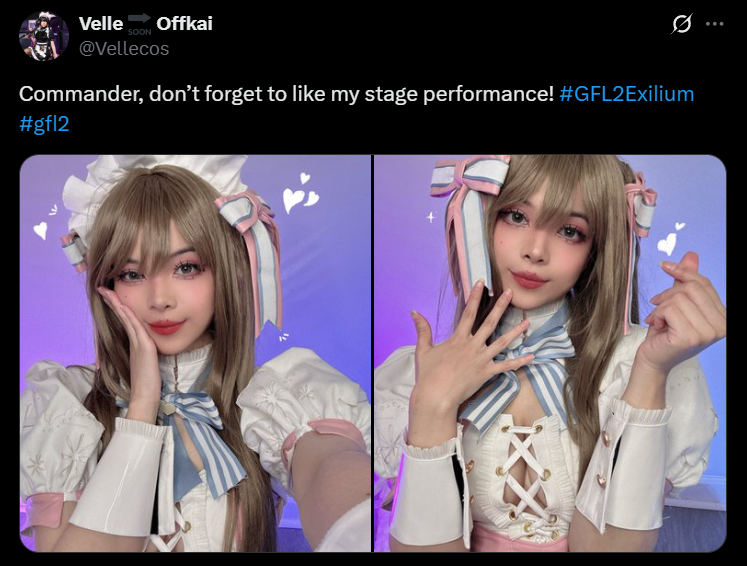
Task: Visit the @Vellecos handle
Action: [124, 49]
